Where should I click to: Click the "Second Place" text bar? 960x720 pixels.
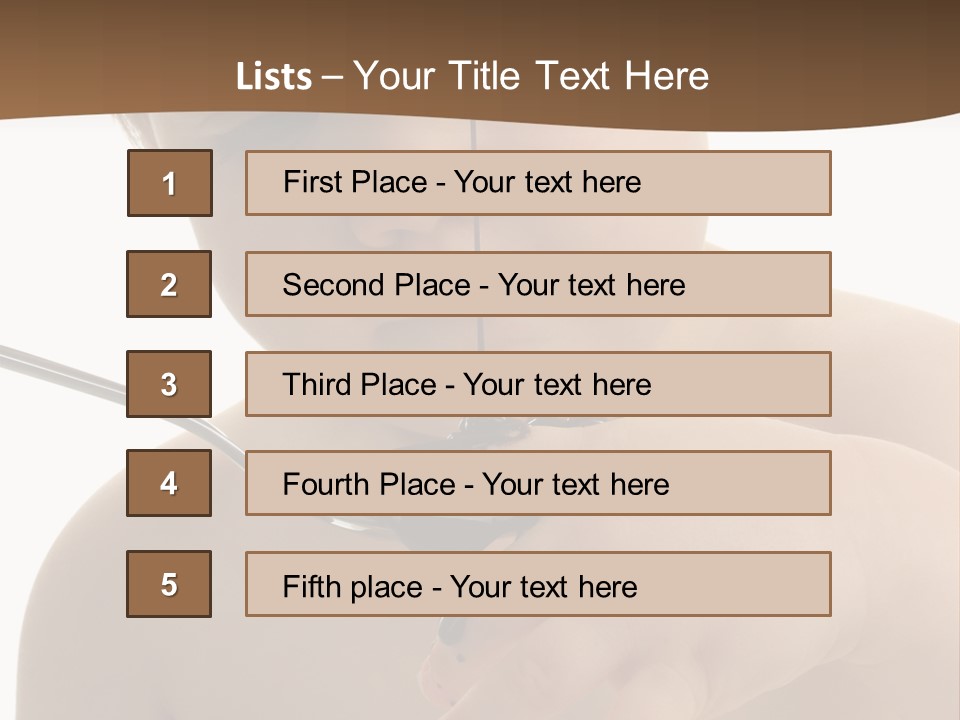(538, 284)
